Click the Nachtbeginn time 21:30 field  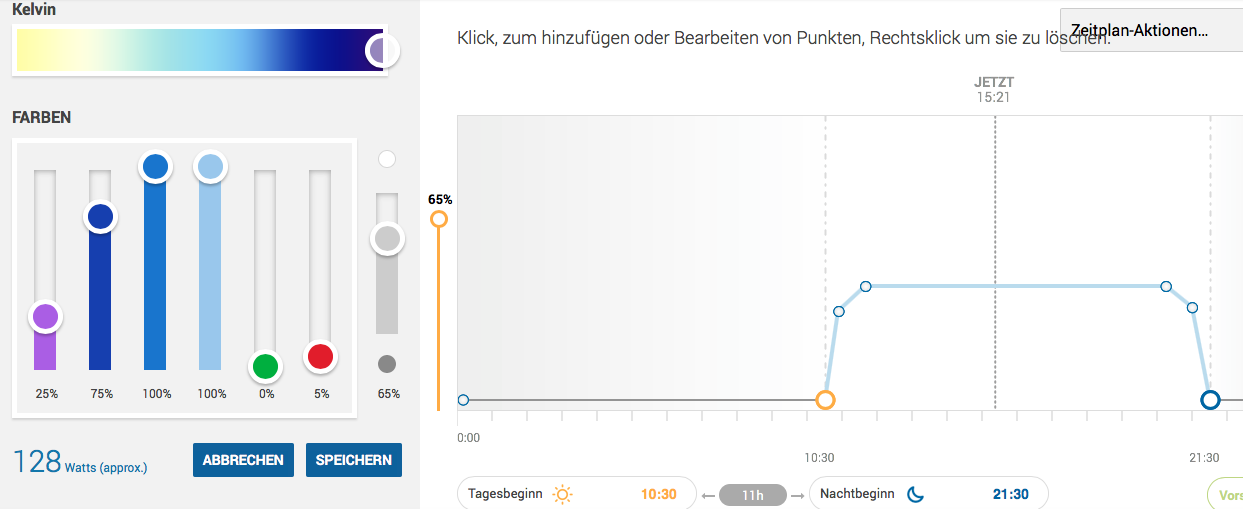[x=1010, y=494]
